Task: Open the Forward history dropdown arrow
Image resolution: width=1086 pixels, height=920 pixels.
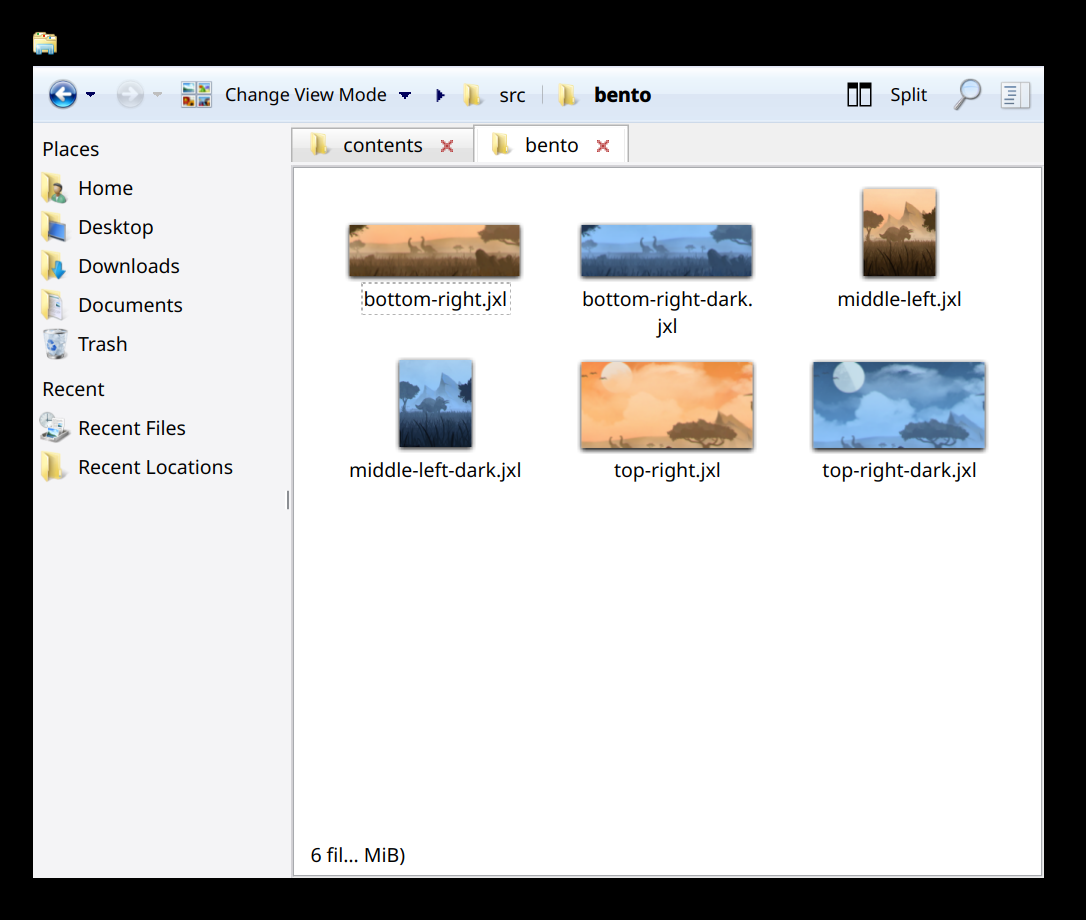Action: click(157, 94)
